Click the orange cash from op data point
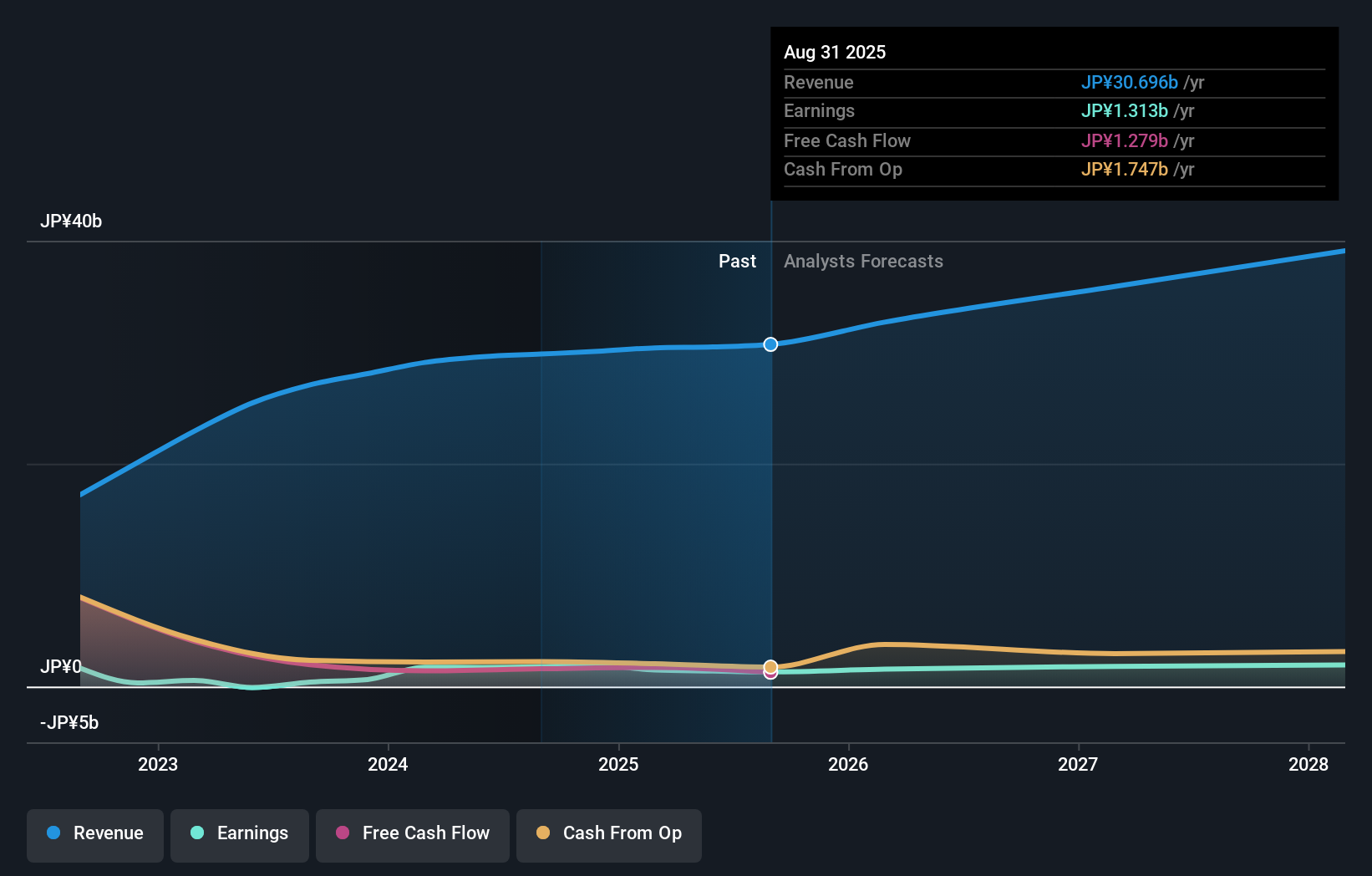The height and width of the screenshot is (876, 1372). coord(770,666)
